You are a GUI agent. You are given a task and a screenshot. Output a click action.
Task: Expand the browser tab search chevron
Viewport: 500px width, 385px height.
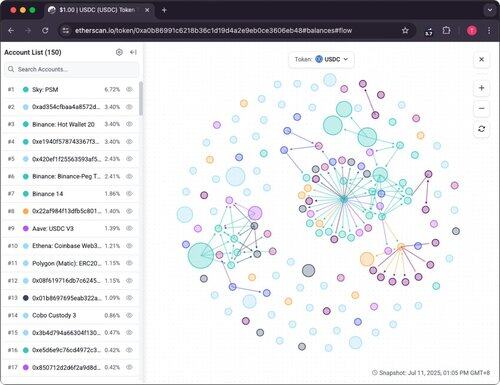coord(490,10)
